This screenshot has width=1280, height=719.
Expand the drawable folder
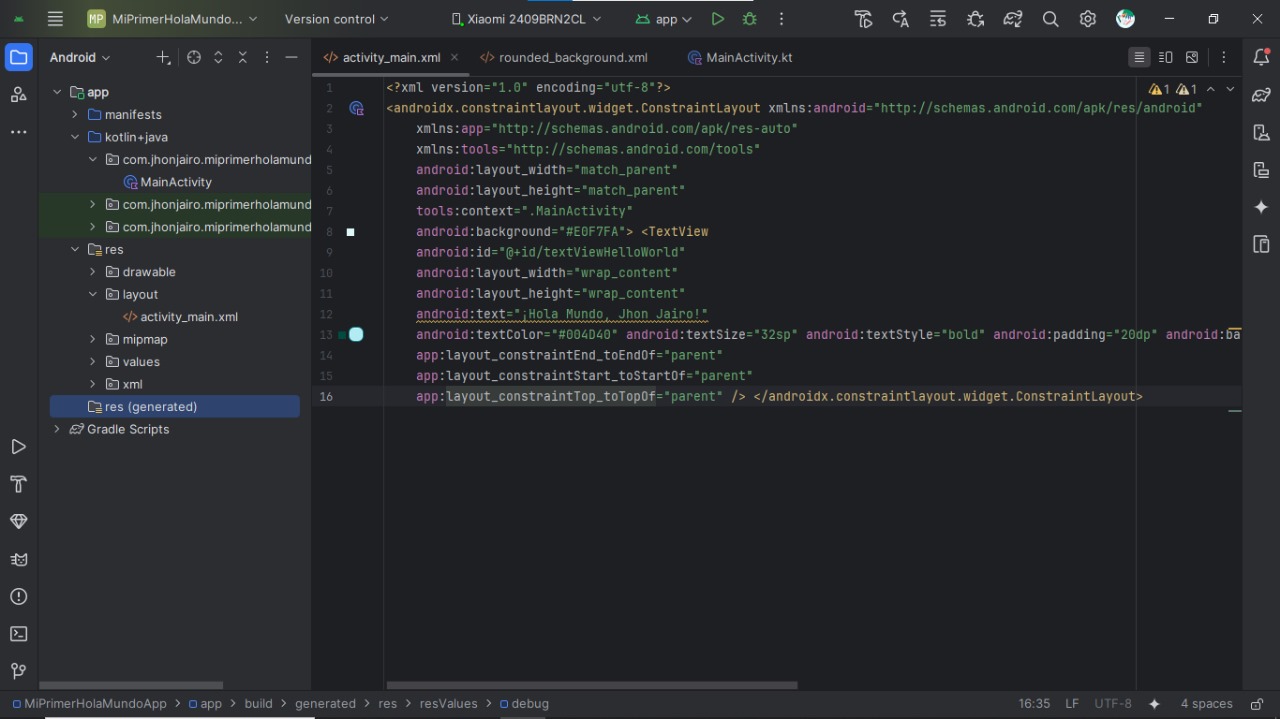(93, 272)
